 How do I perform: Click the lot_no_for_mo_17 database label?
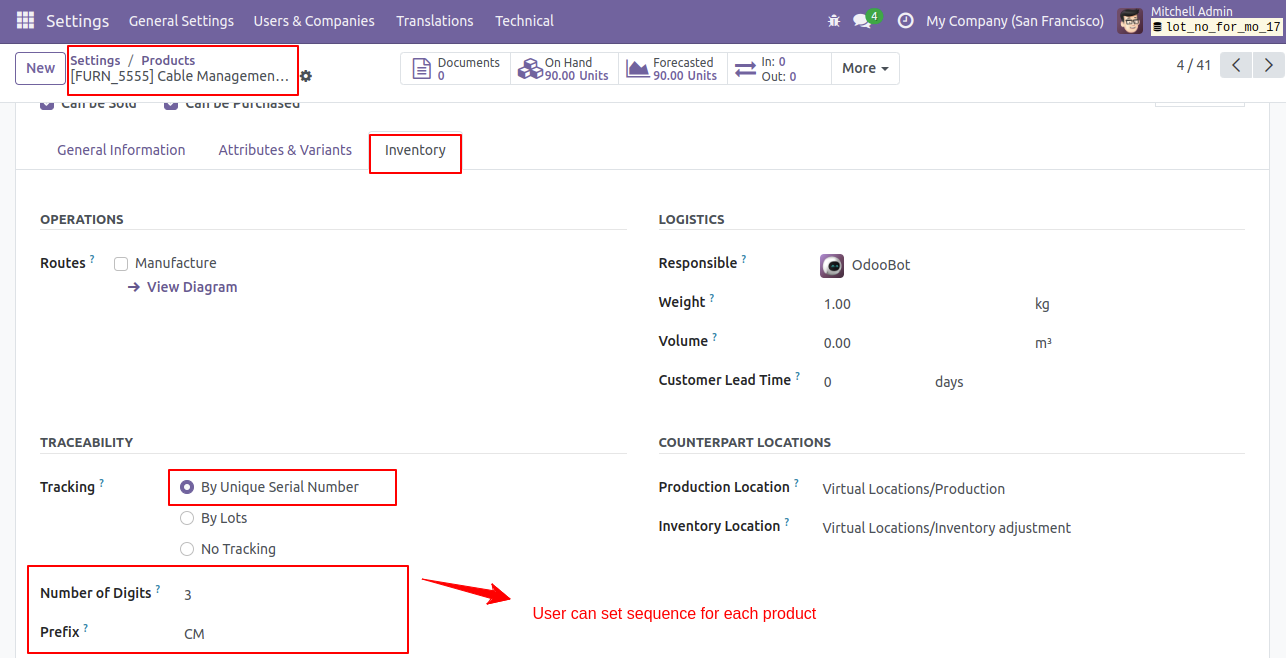pos(1215,27)
